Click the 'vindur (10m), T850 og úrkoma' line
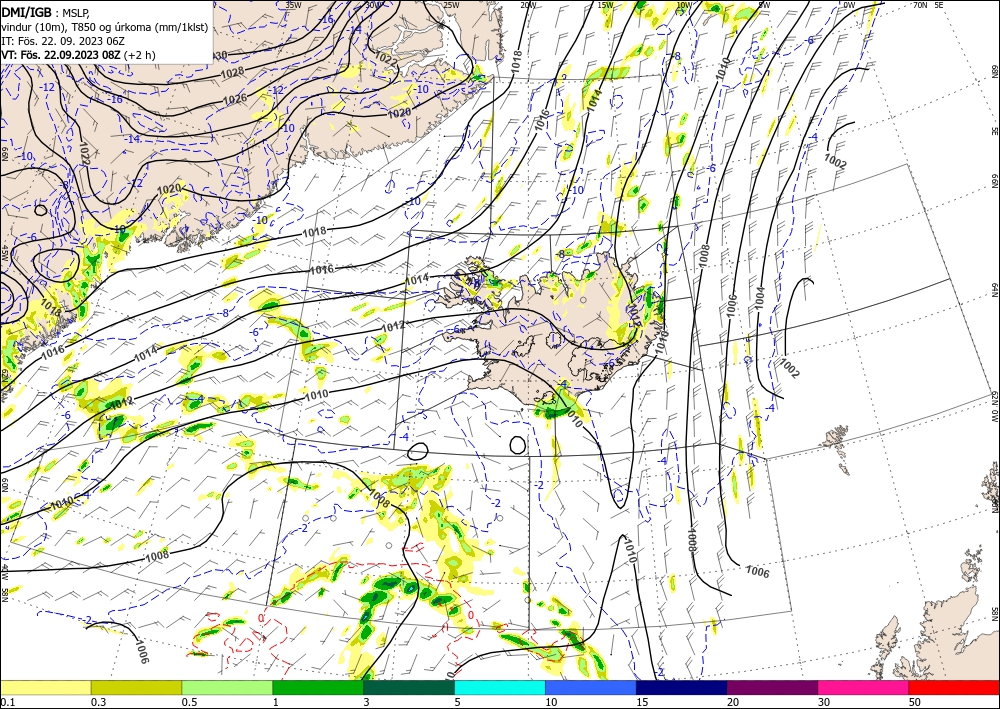The image size is (1000, 709). pos(105,27)
